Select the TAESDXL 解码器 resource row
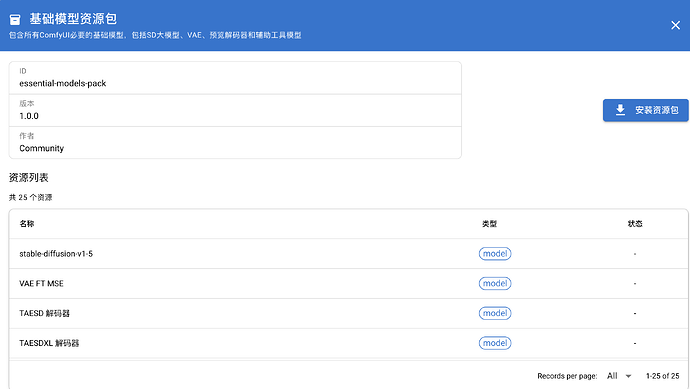Screen dimensions: 690x389 tap(348, 343)
